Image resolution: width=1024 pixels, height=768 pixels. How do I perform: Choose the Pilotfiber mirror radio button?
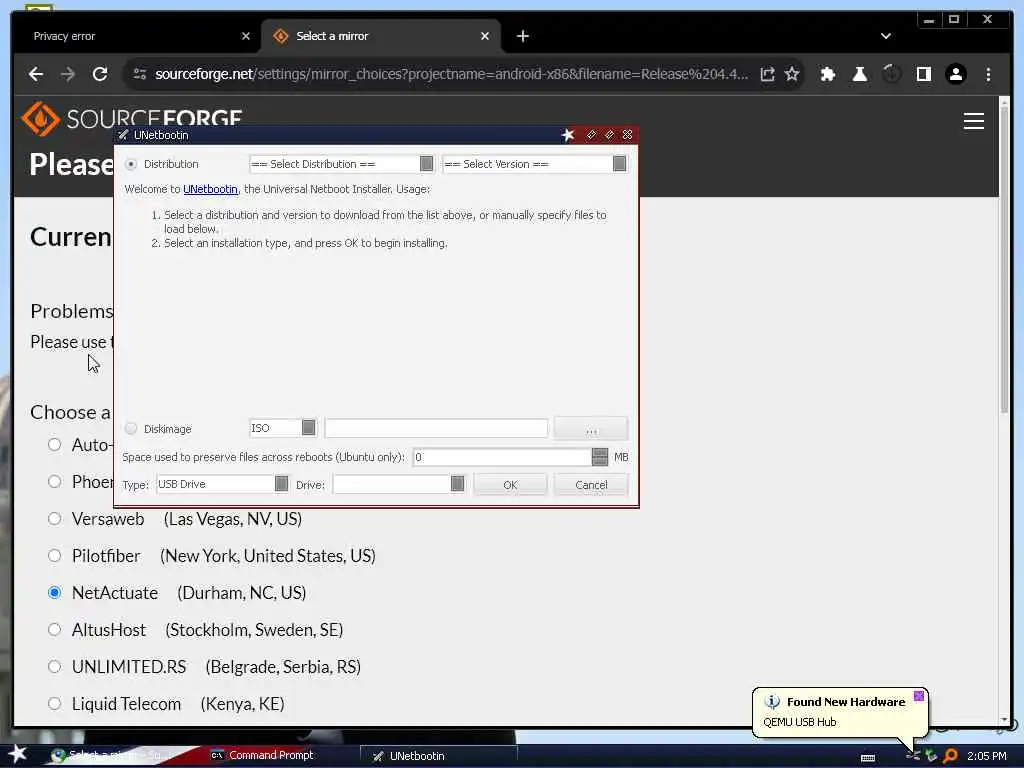[55, 556]
